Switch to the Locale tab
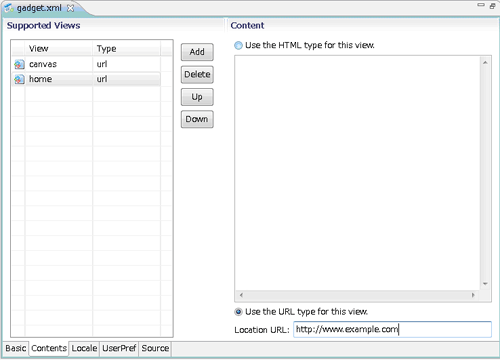 pos(84,348)
